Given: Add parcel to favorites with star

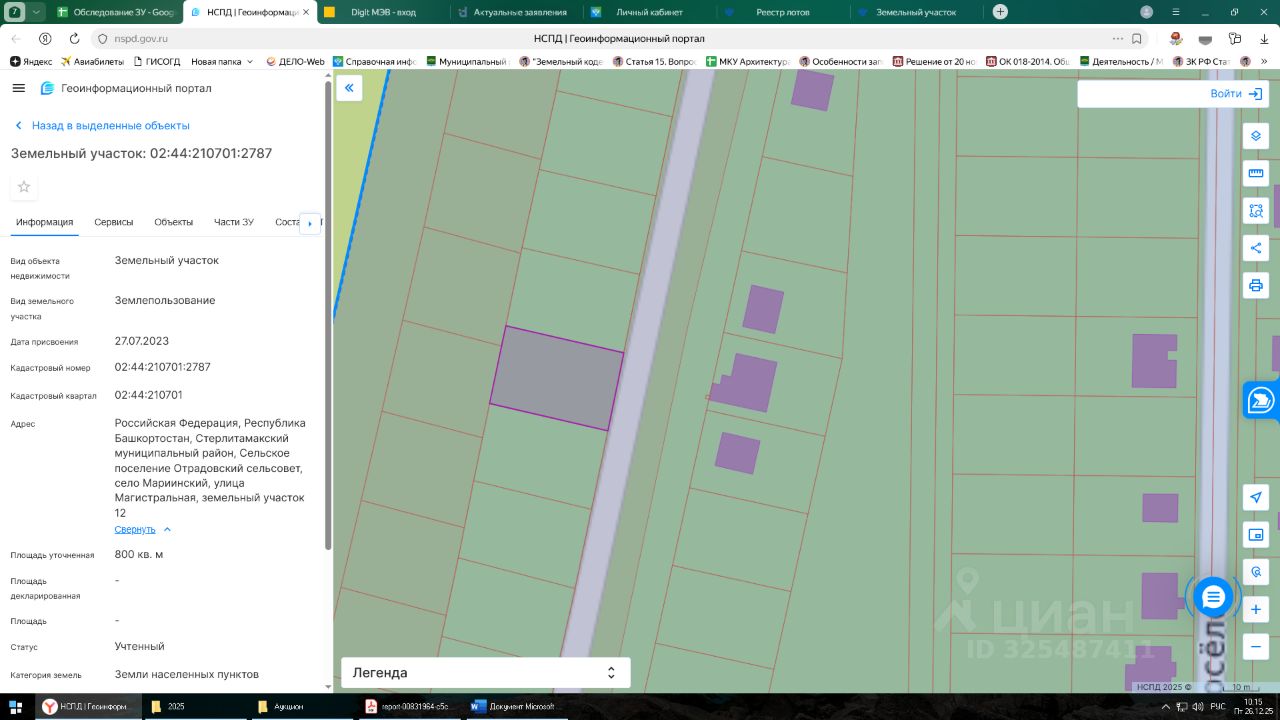Looking at the screenshot, I should click(x=24, y=187).
